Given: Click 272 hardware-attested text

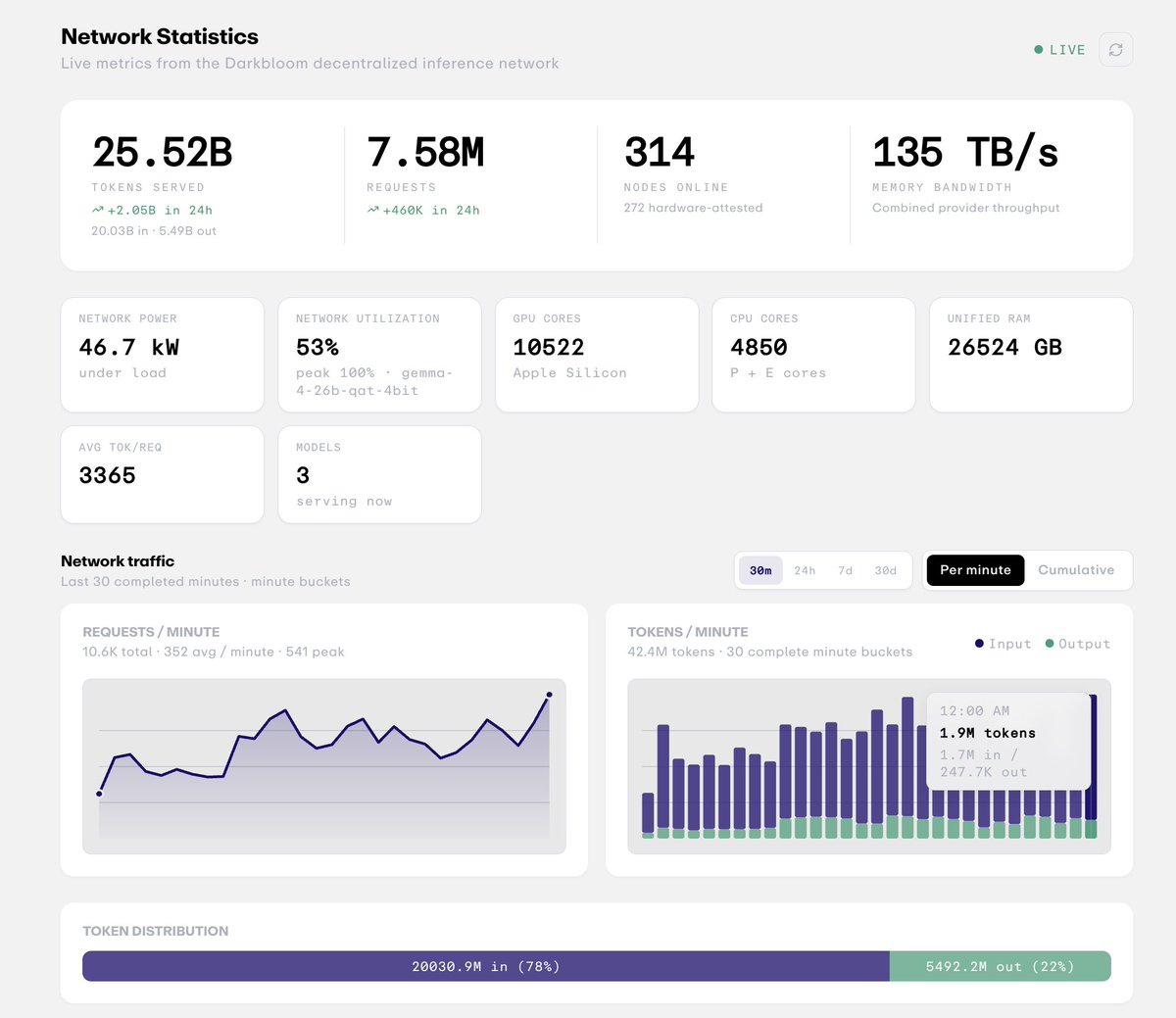Looking at the screenshot, I should coord(693,208).
